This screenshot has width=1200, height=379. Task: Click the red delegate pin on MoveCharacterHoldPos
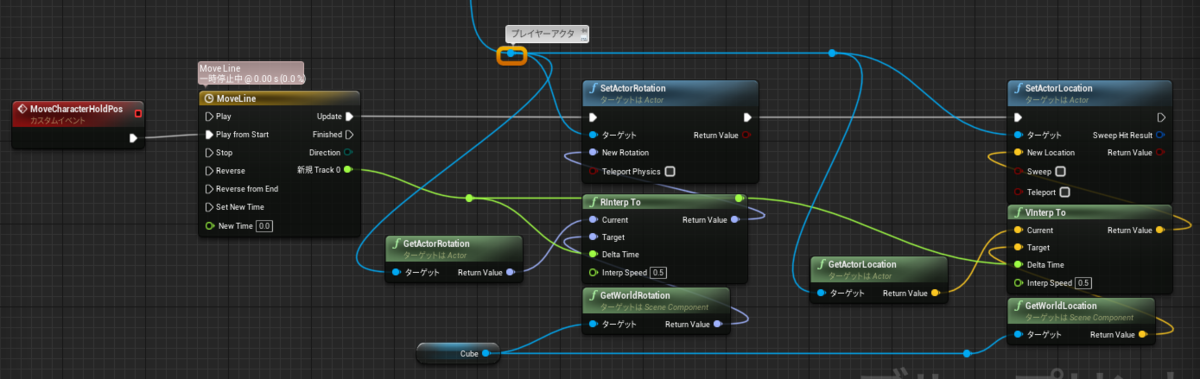(x=138, y=113)
